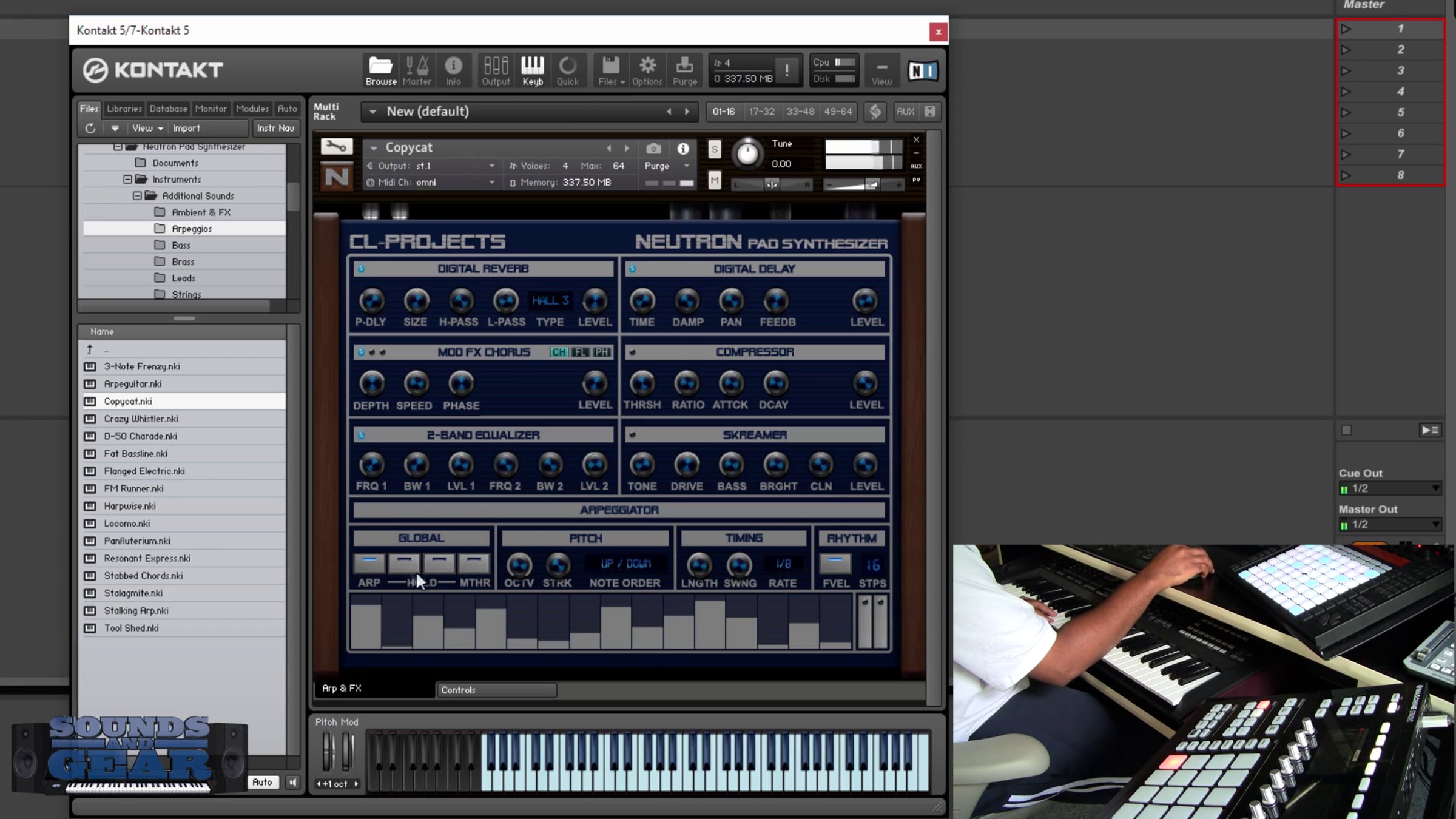Click the Import button
Screen dimensions: 1456x819
tap(186, 128)
